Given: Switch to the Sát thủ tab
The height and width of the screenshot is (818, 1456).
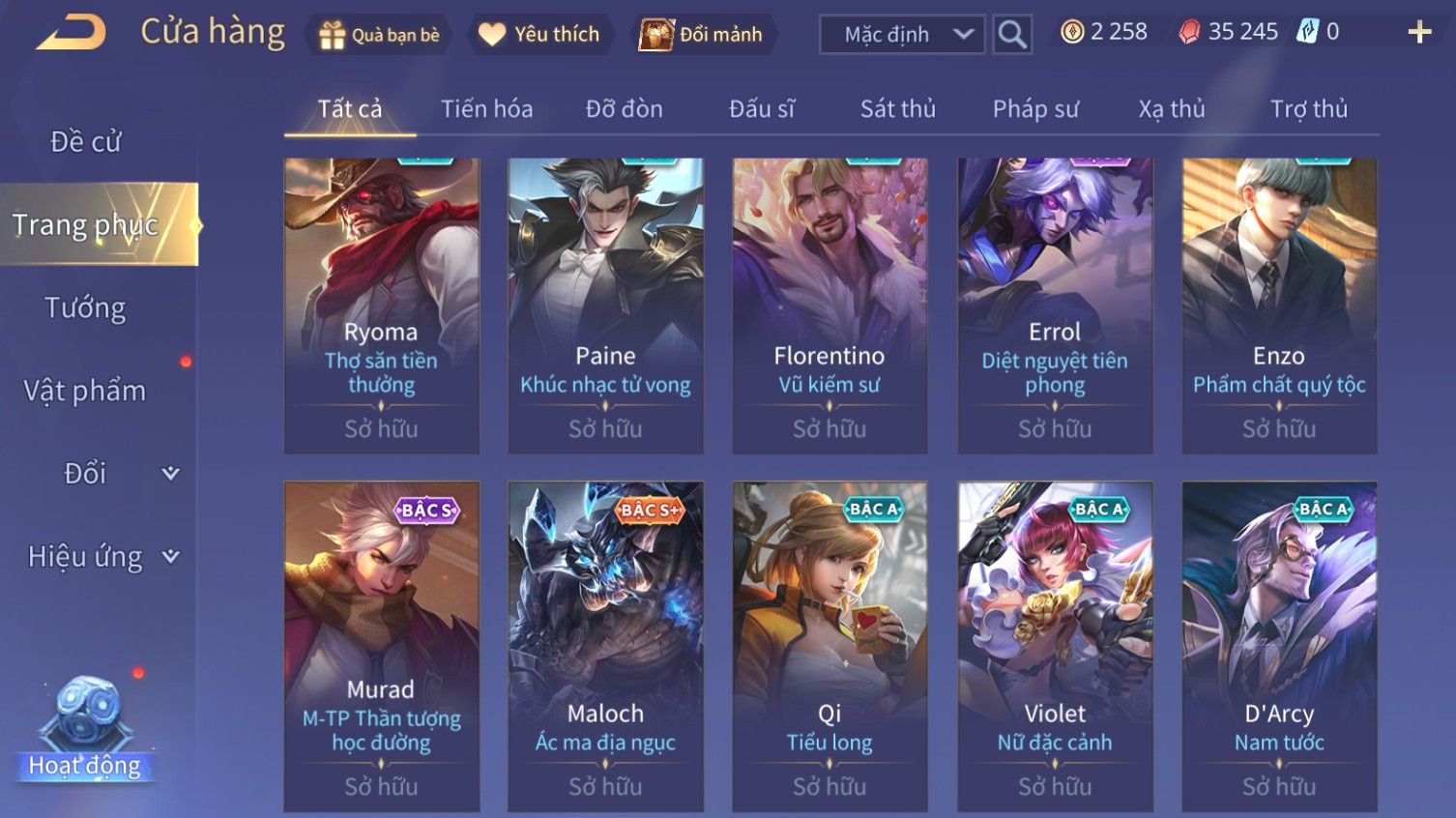Looking at the screenshot, I should coord(898,108).
